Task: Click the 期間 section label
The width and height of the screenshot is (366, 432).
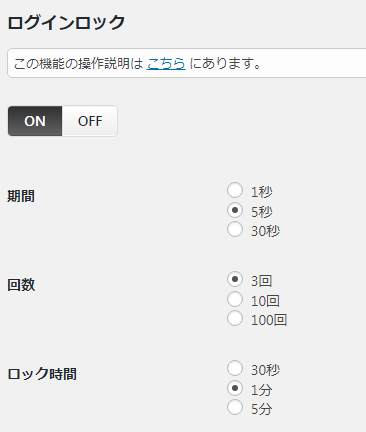Action: 21,196
